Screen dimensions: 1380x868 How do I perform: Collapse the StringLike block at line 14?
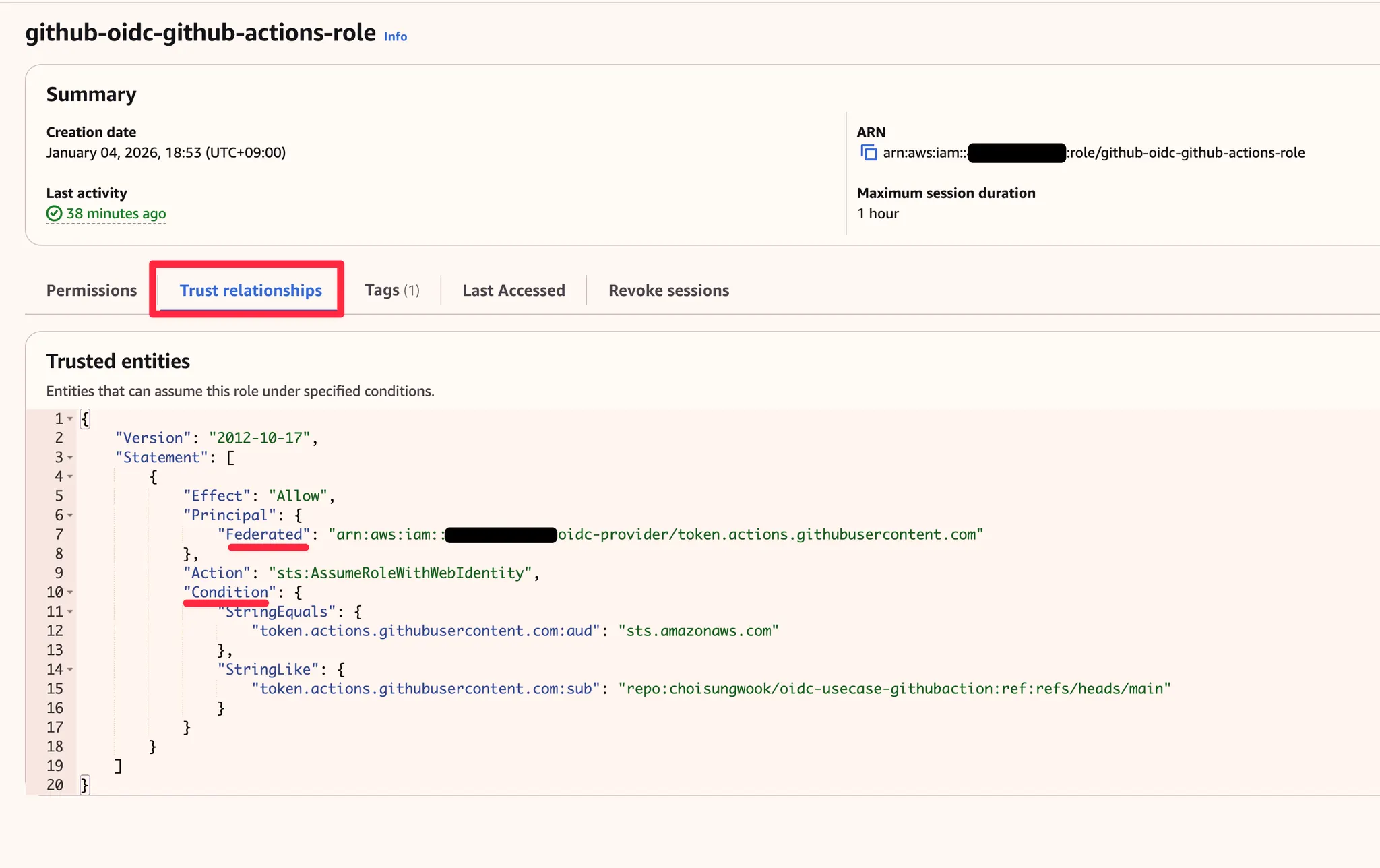70,670
